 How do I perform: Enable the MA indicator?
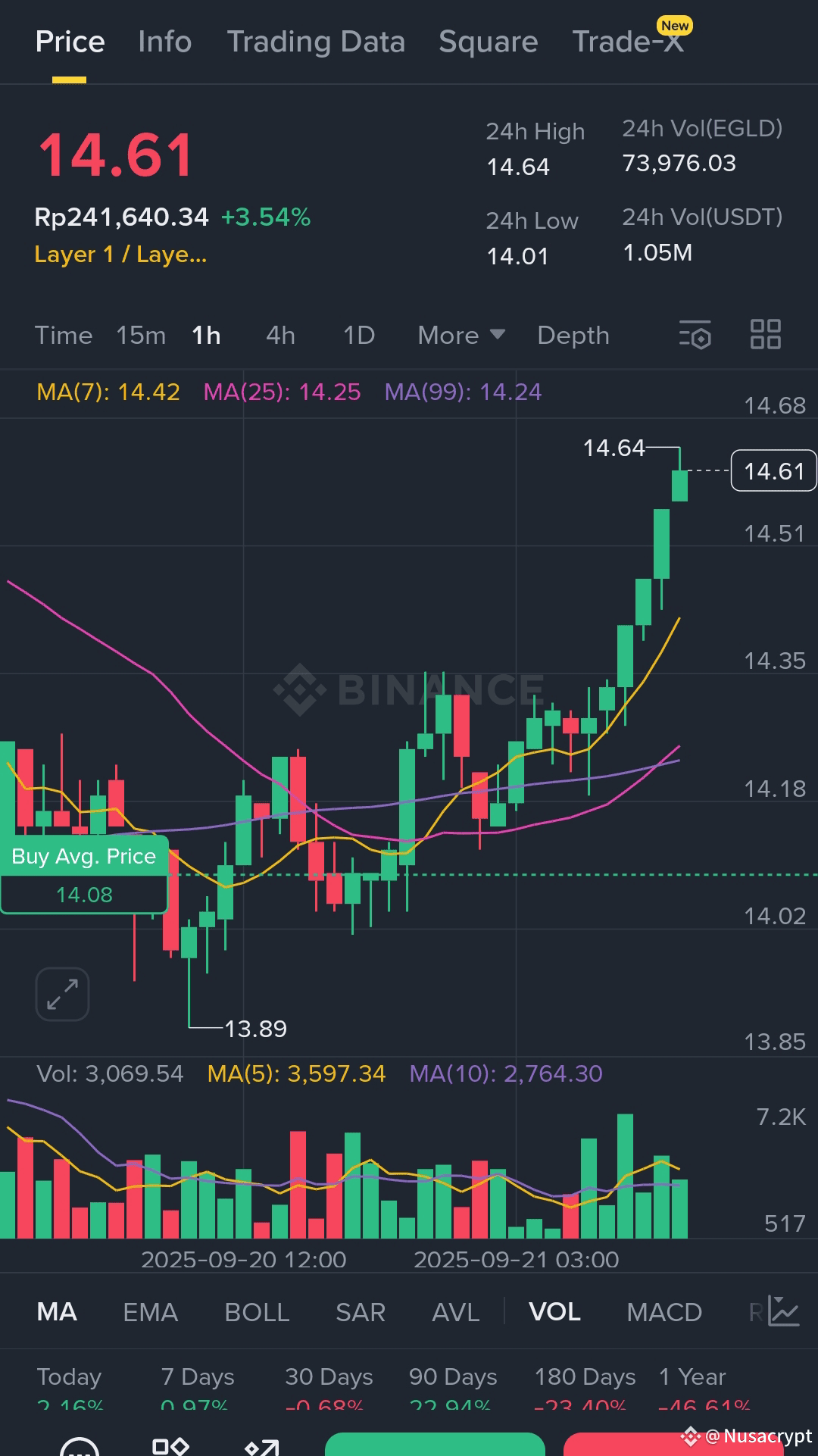coord(57,1312)
